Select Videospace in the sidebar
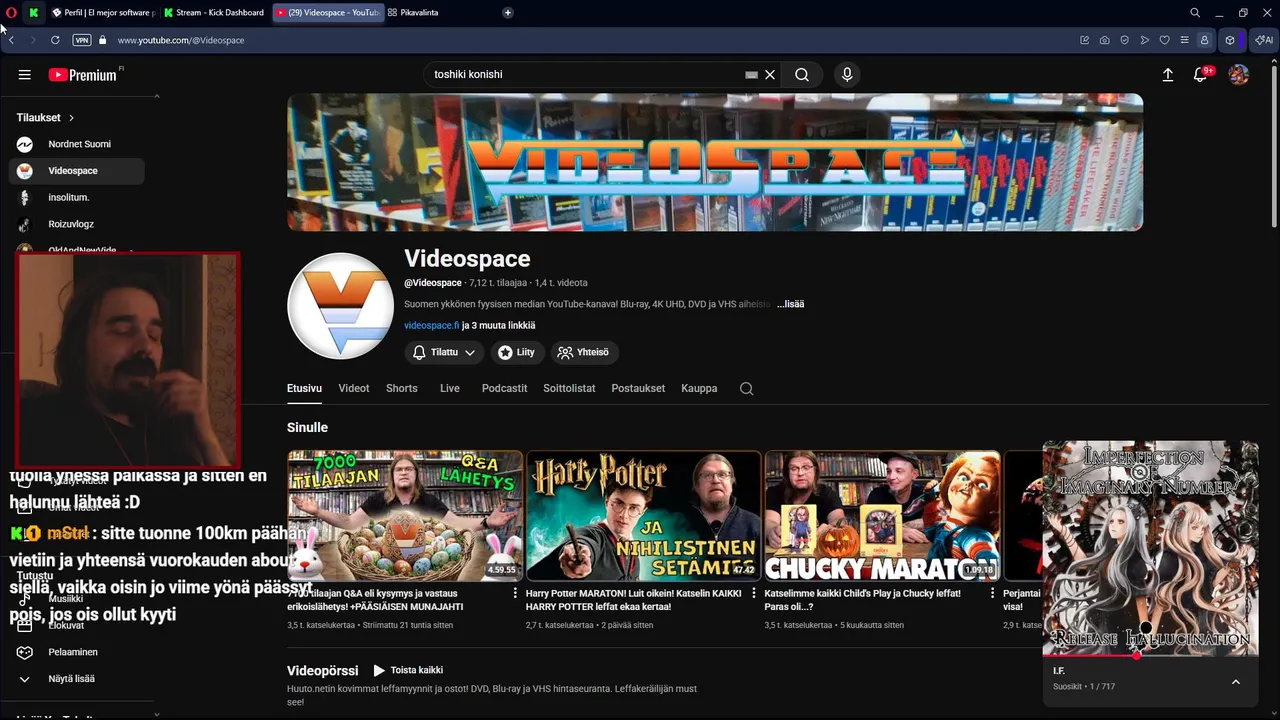This screenshot has height=720, width=1280. point(77,171)
